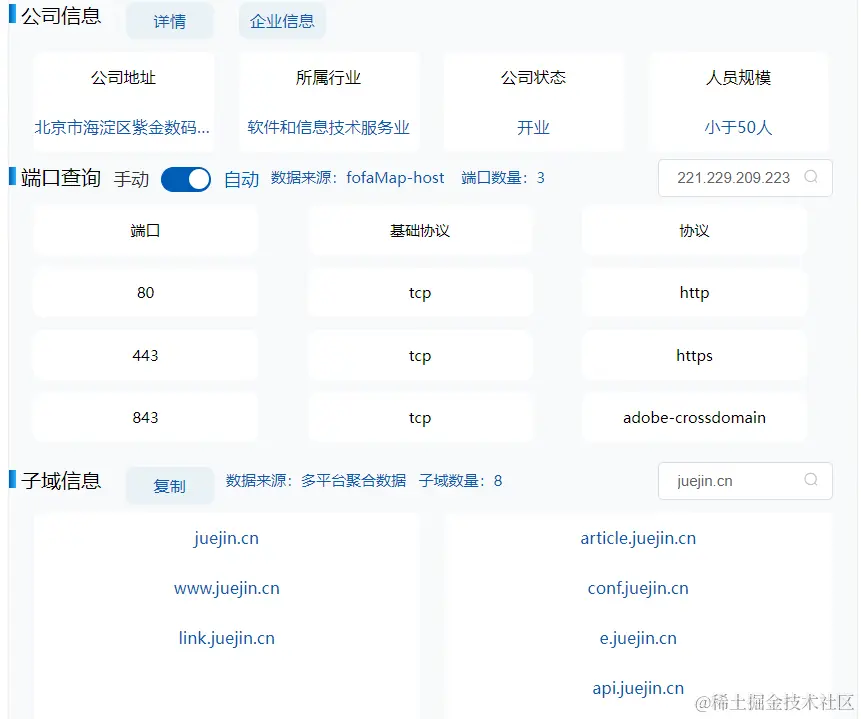The image size is (861, 719).
Task: Click the 手动 mode label
Action: 131,179
